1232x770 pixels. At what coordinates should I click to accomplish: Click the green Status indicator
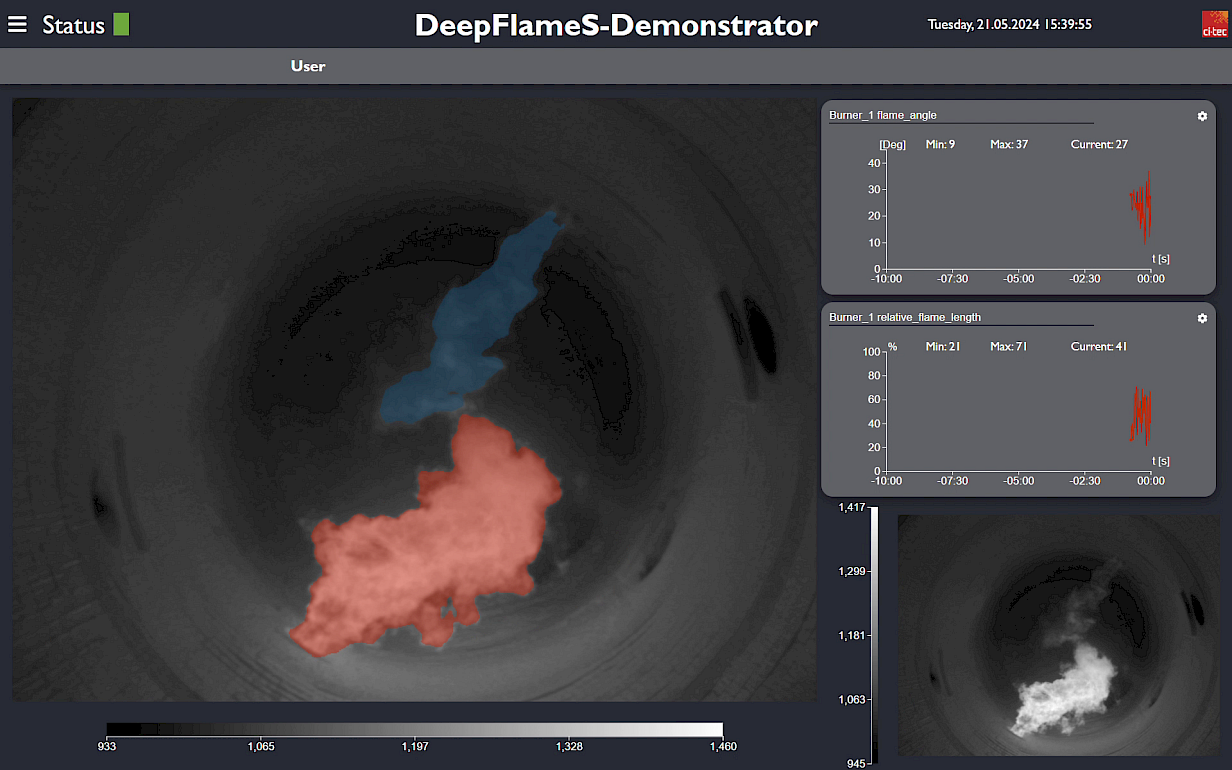121,24
